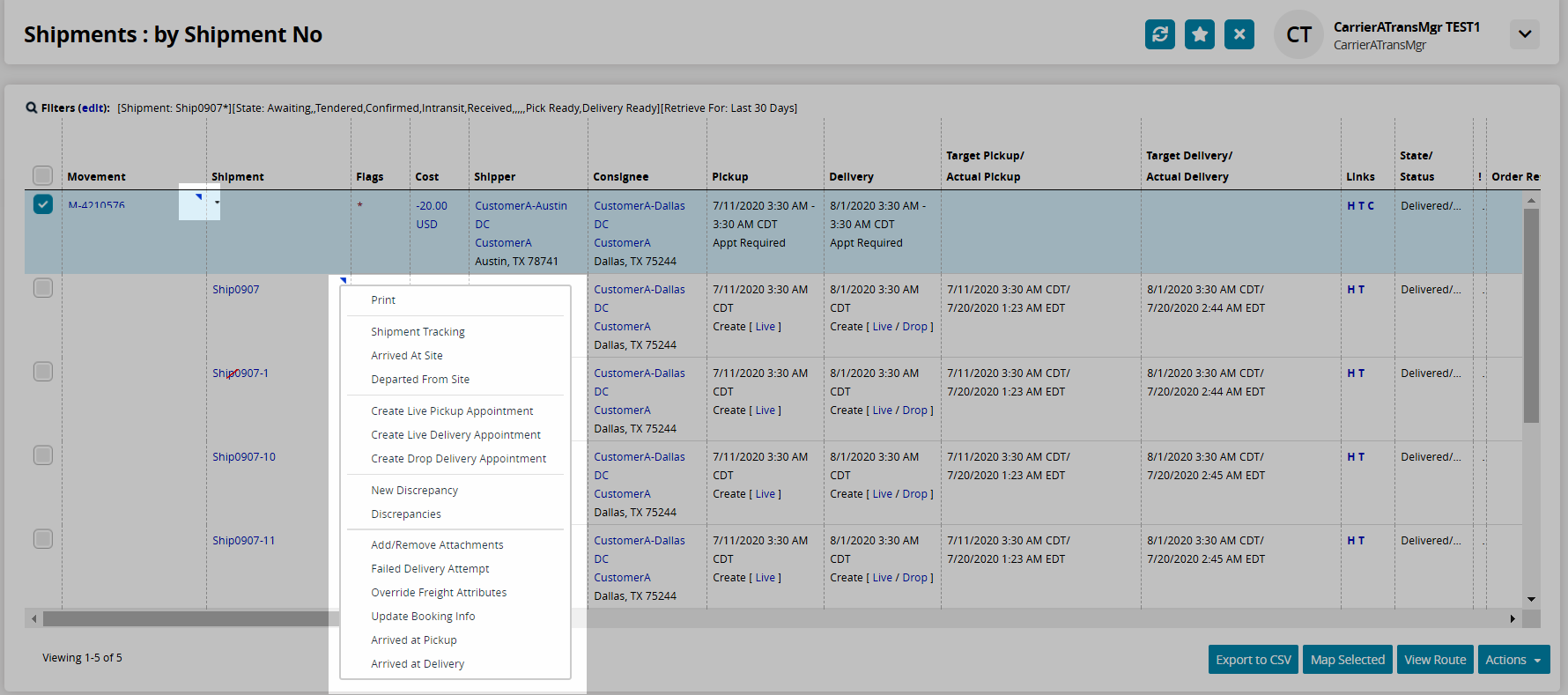Expand the user profile dropdown chevron
The height and width of the screenshot is (695, 1568).
tap(1524, 34)
